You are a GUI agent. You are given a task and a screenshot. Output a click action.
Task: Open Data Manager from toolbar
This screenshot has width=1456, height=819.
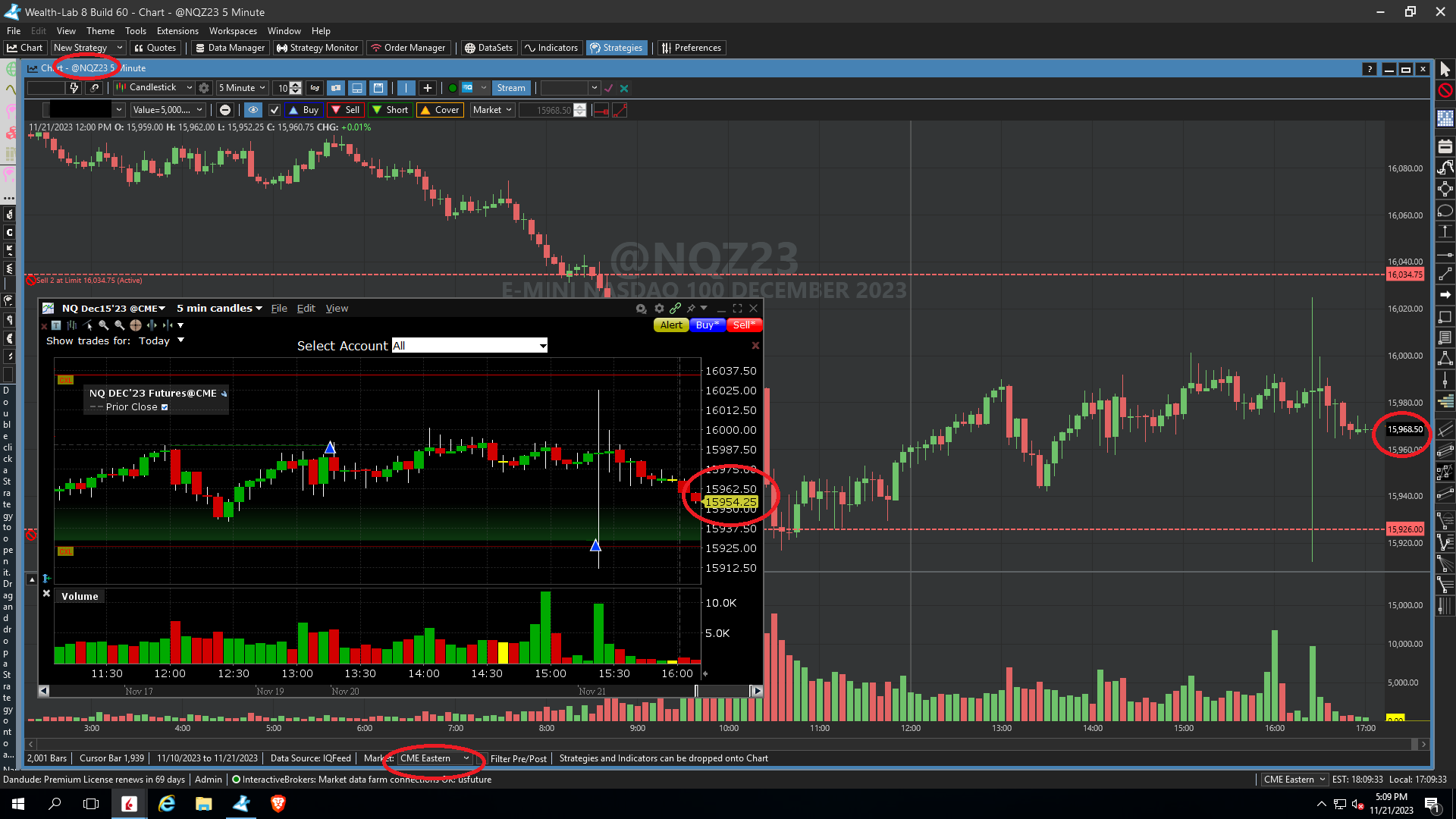(230, 48)
